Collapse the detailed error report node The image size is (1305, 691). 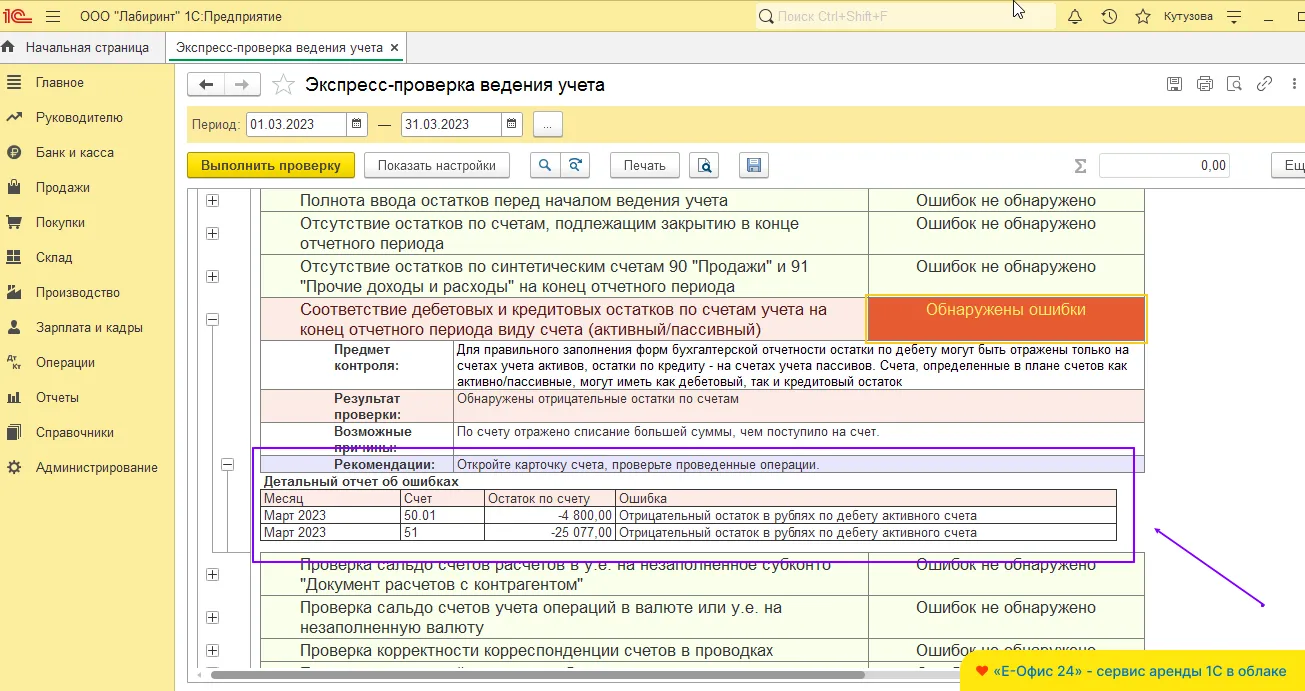click(228, 465)
